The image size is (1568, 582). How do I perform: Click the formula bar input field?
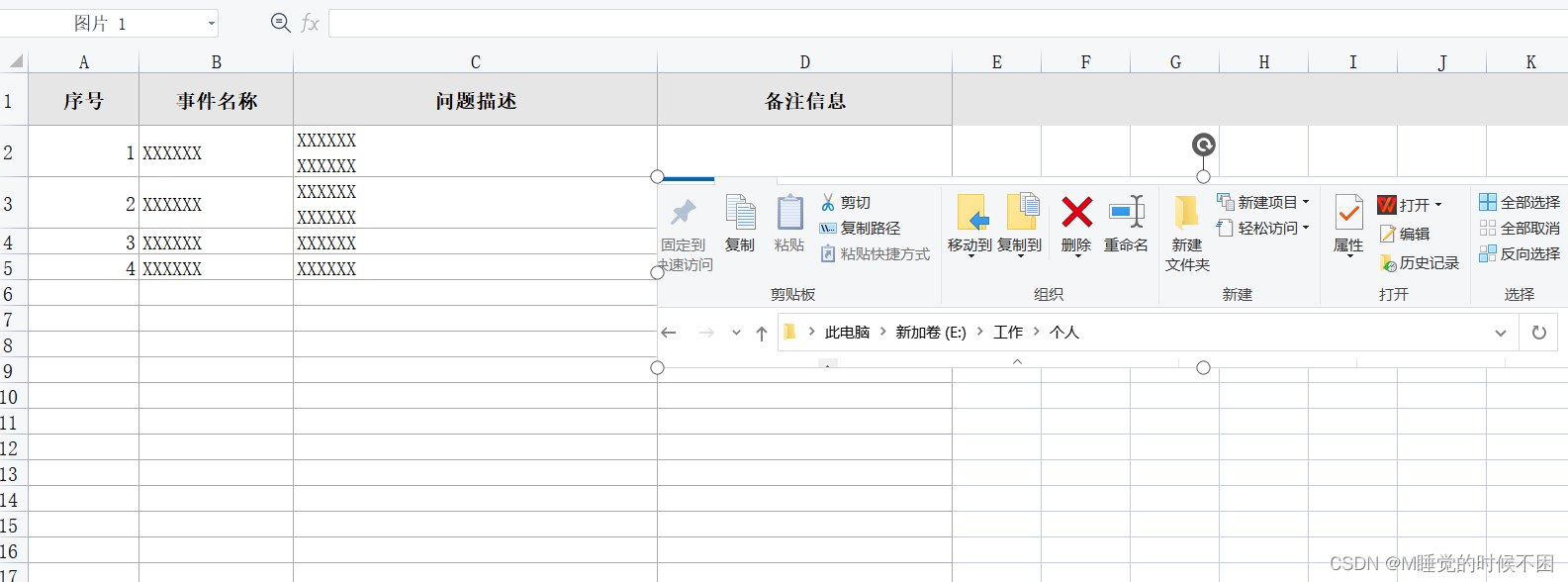tap(948, 24)
